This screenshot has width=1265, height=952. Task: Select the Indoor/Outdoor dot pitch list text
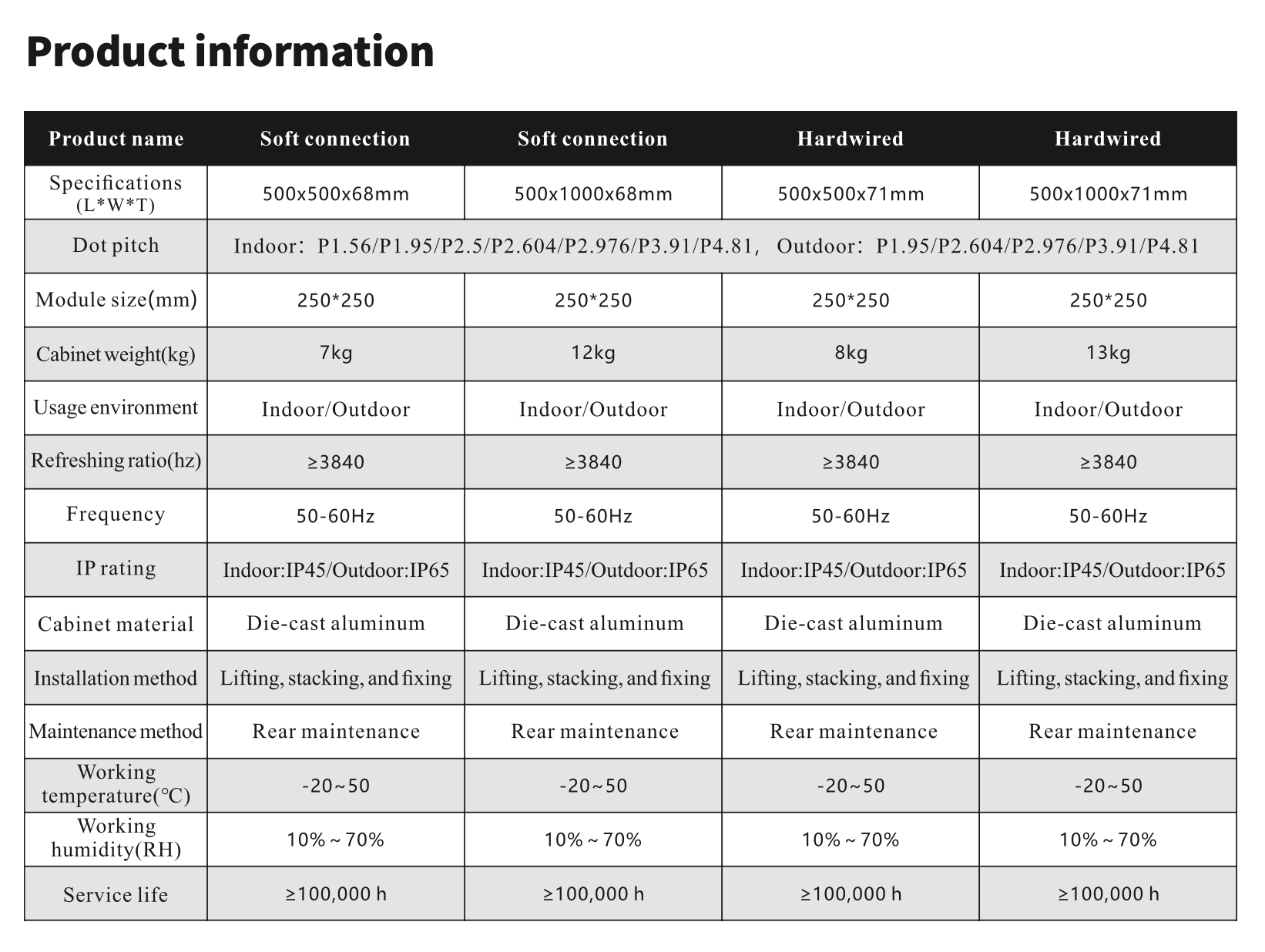click(716, 246)
